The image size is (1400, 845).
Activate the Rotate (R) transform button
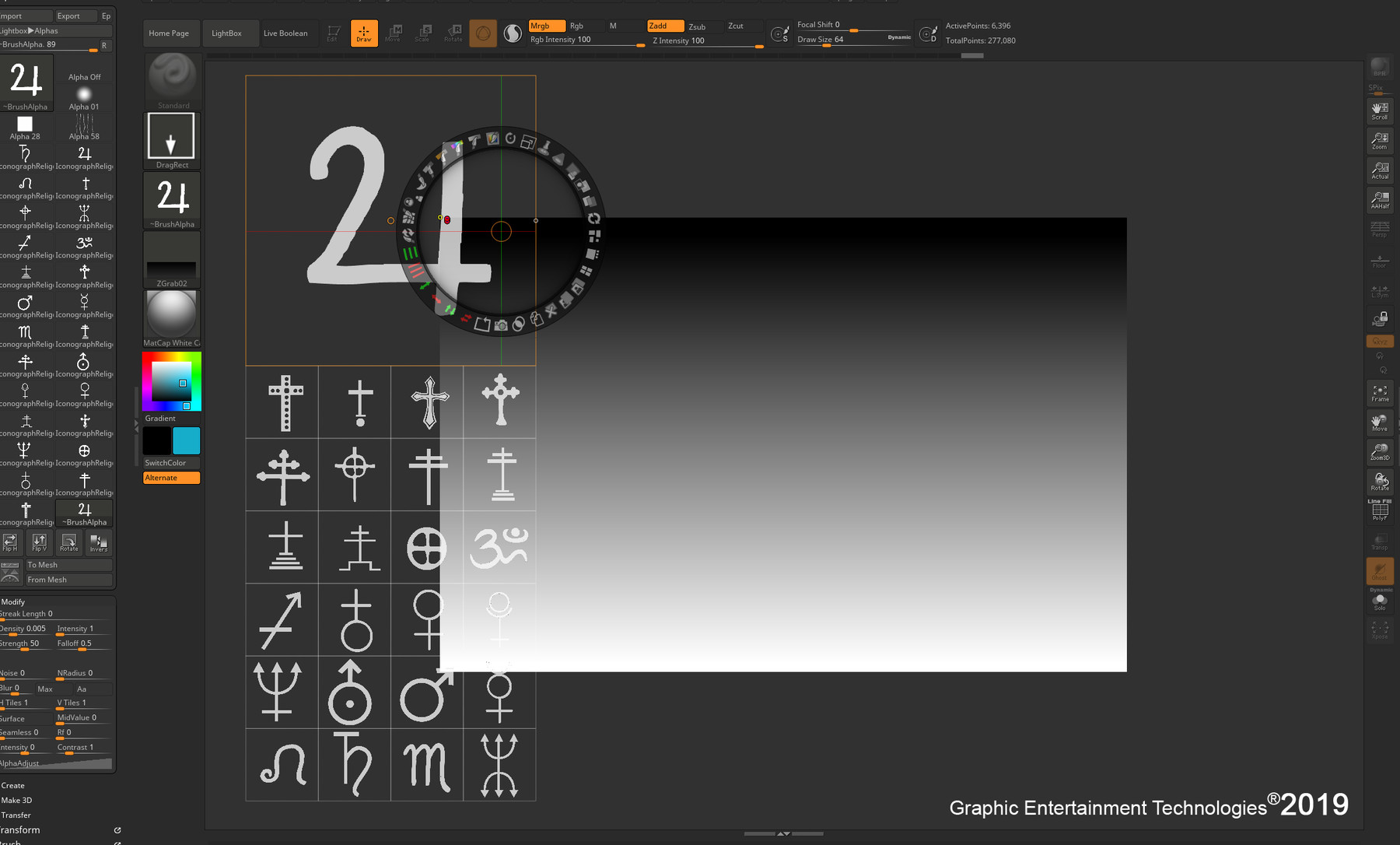453,33
